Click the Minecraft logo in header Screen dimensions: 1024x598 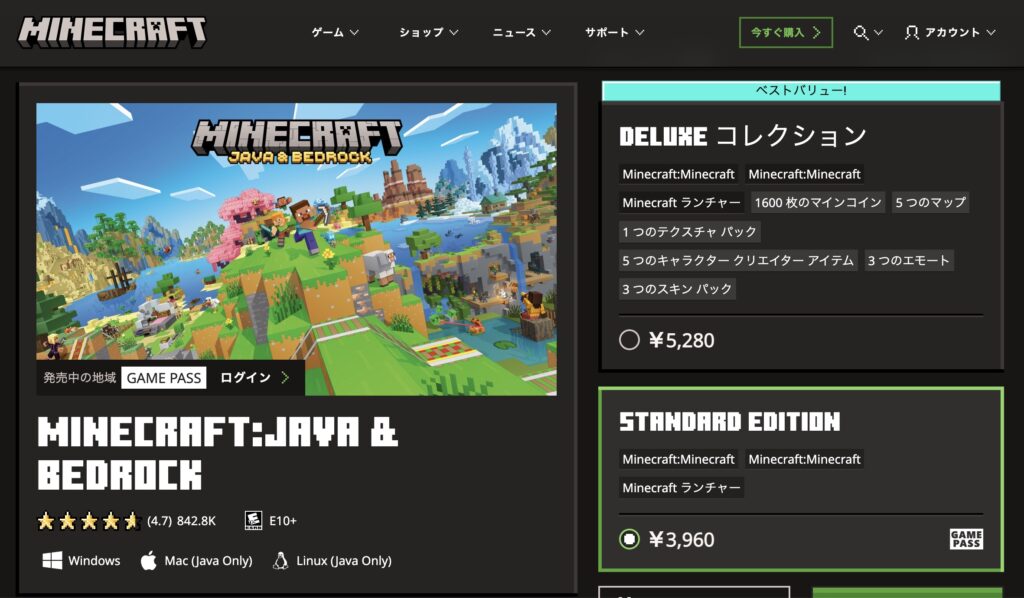pos(112,32)
